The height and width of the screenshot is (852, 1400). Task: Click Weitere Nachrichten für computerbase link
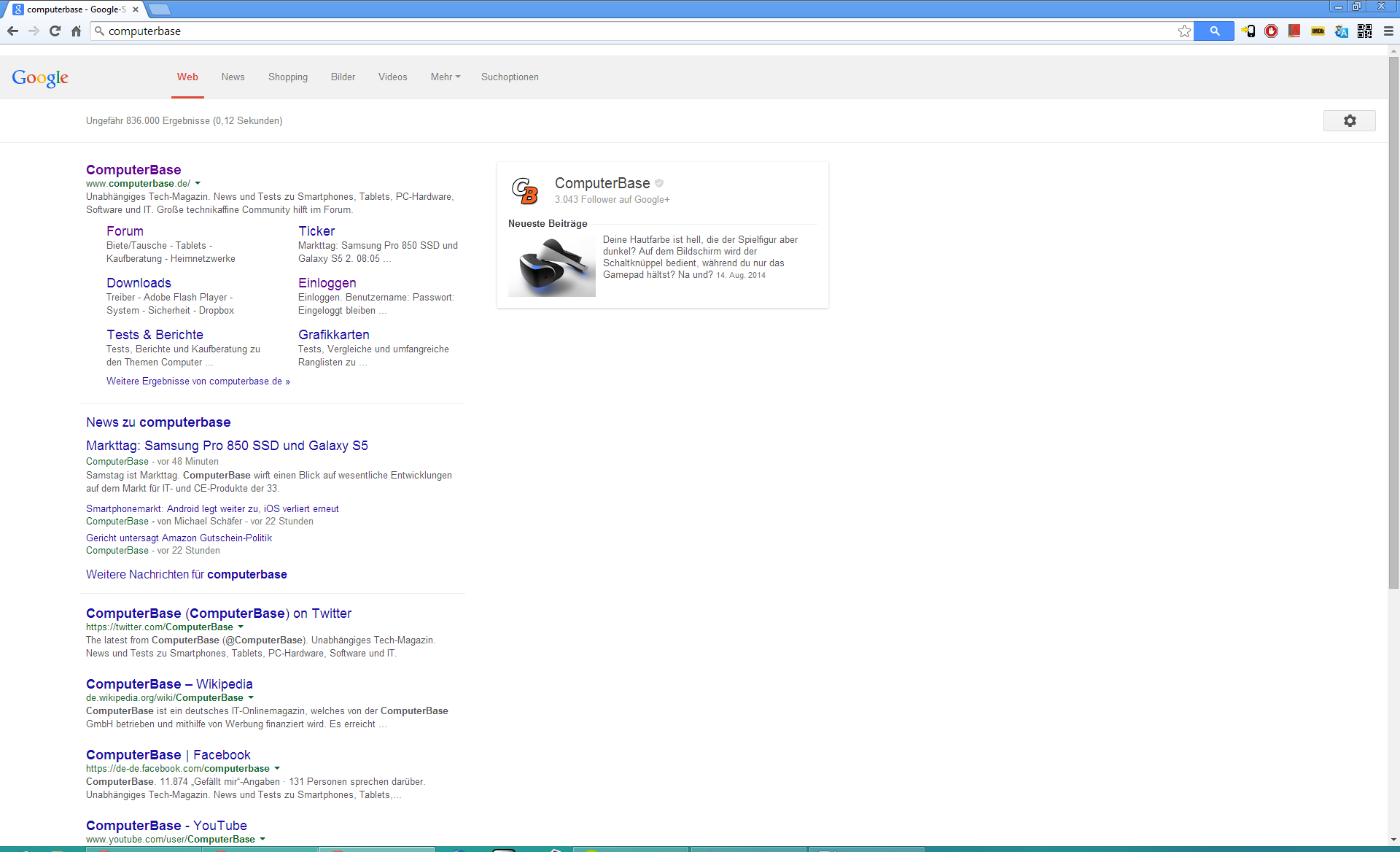pos(186,574)
